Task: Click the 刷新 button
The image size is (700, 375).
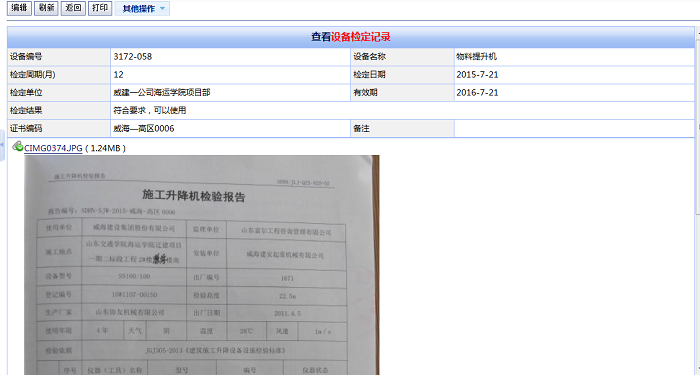Action: [x=46, y=8]
